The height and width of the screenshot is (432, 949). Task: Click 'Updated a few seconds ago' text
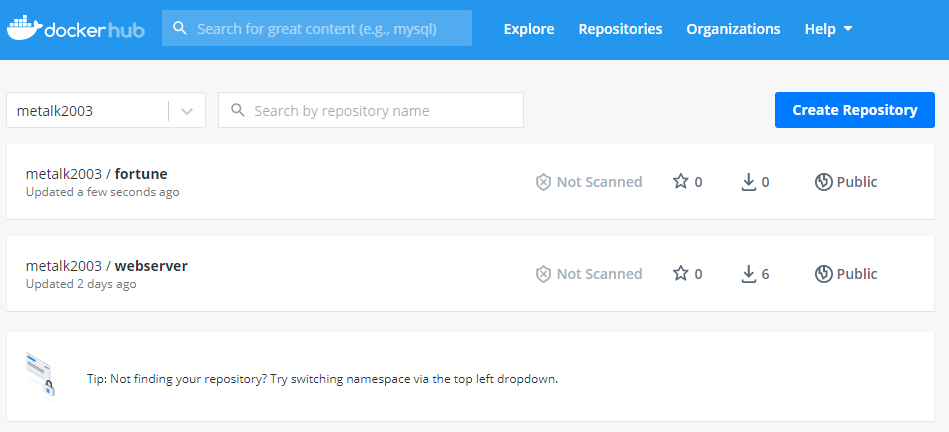[102, 192]
